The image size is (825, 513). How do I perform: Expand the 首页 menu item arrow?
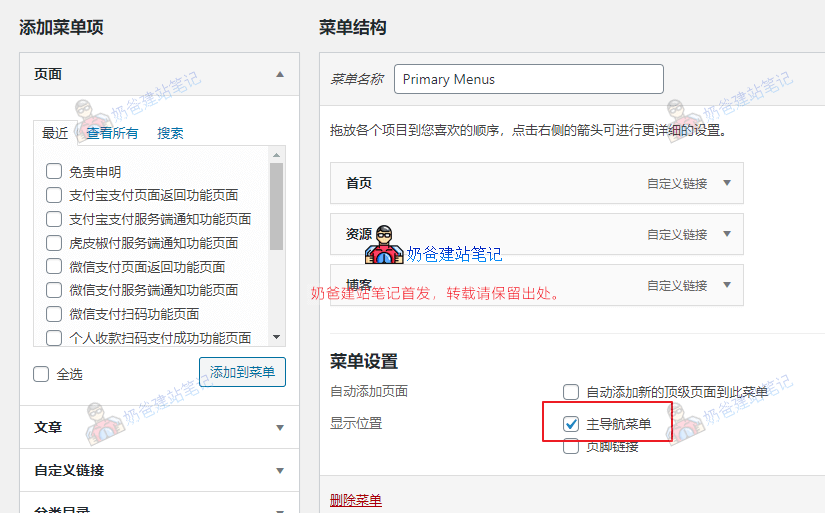(x=727, y=183)
